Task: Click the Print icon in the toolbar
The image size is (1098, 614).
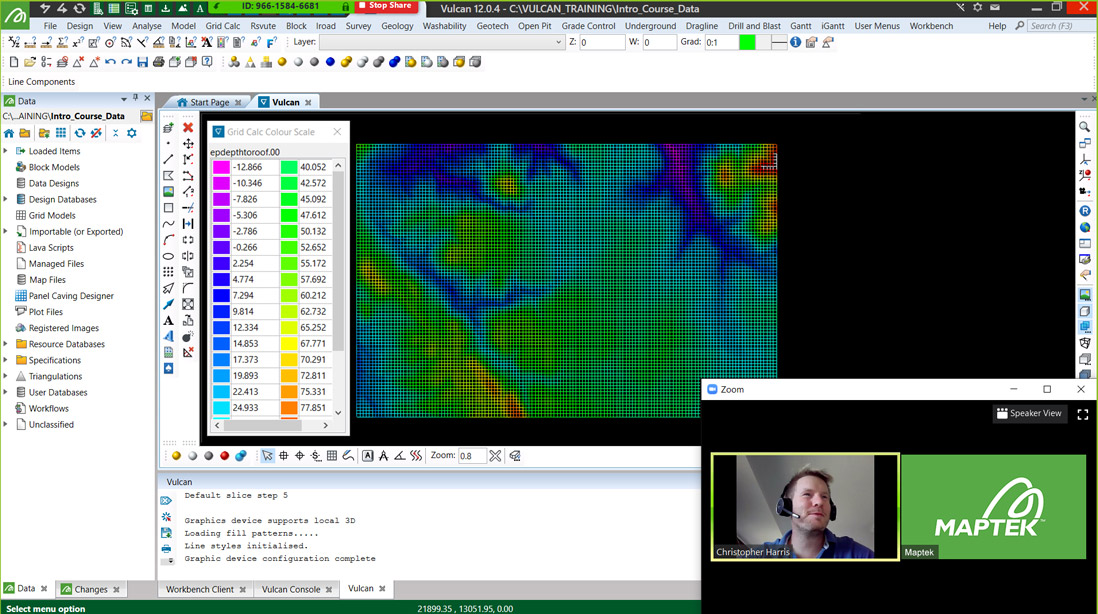Action: click(x=159, y=62)
